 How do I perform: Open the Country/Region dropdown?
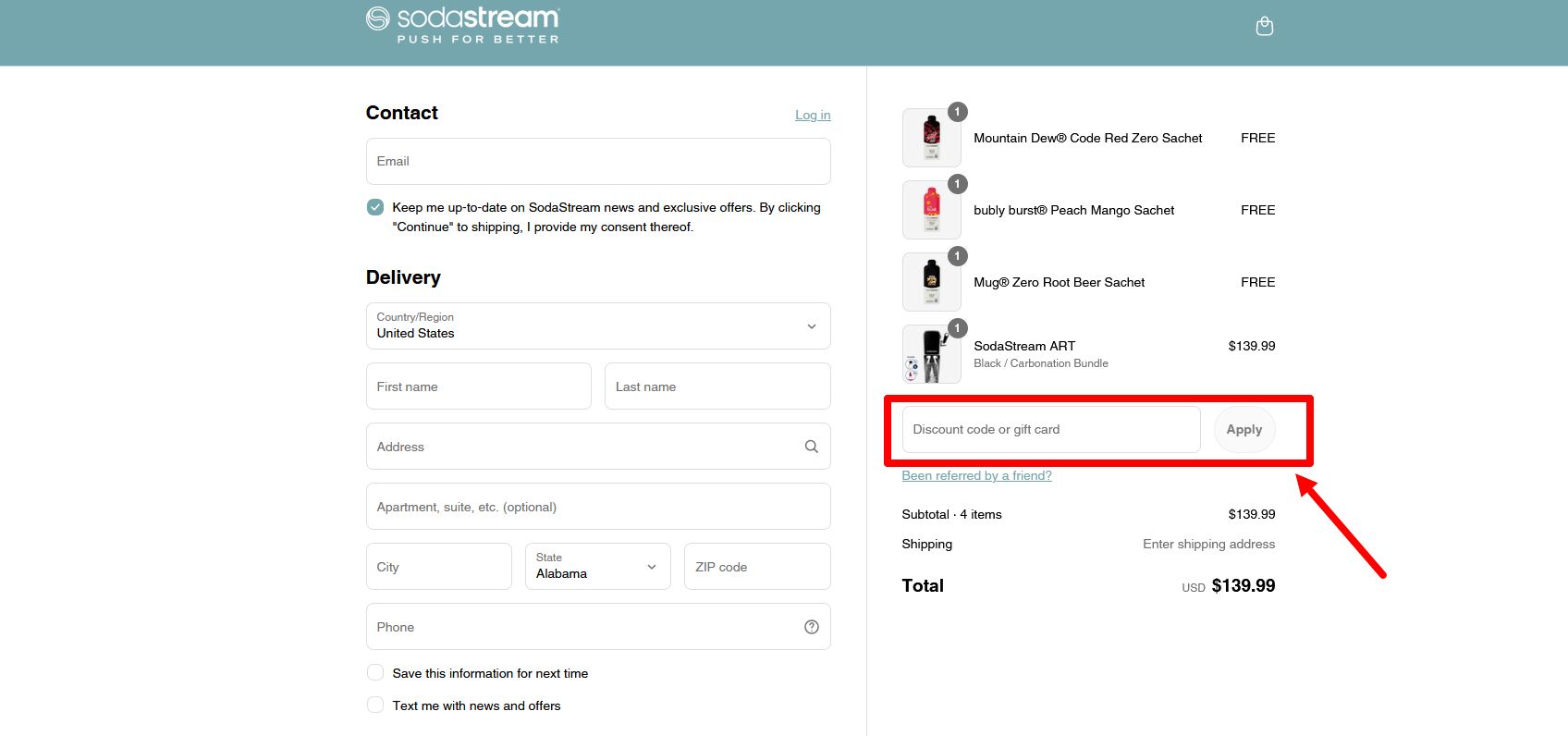pos(597,326)
